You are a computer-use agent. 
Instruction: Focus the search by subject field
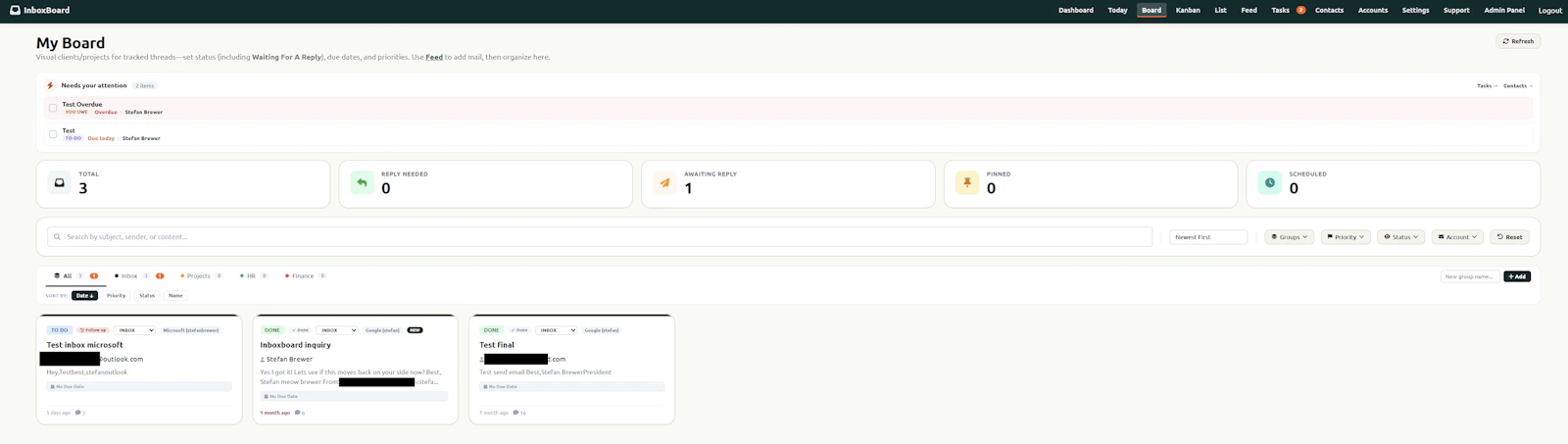tap(600, 237)
